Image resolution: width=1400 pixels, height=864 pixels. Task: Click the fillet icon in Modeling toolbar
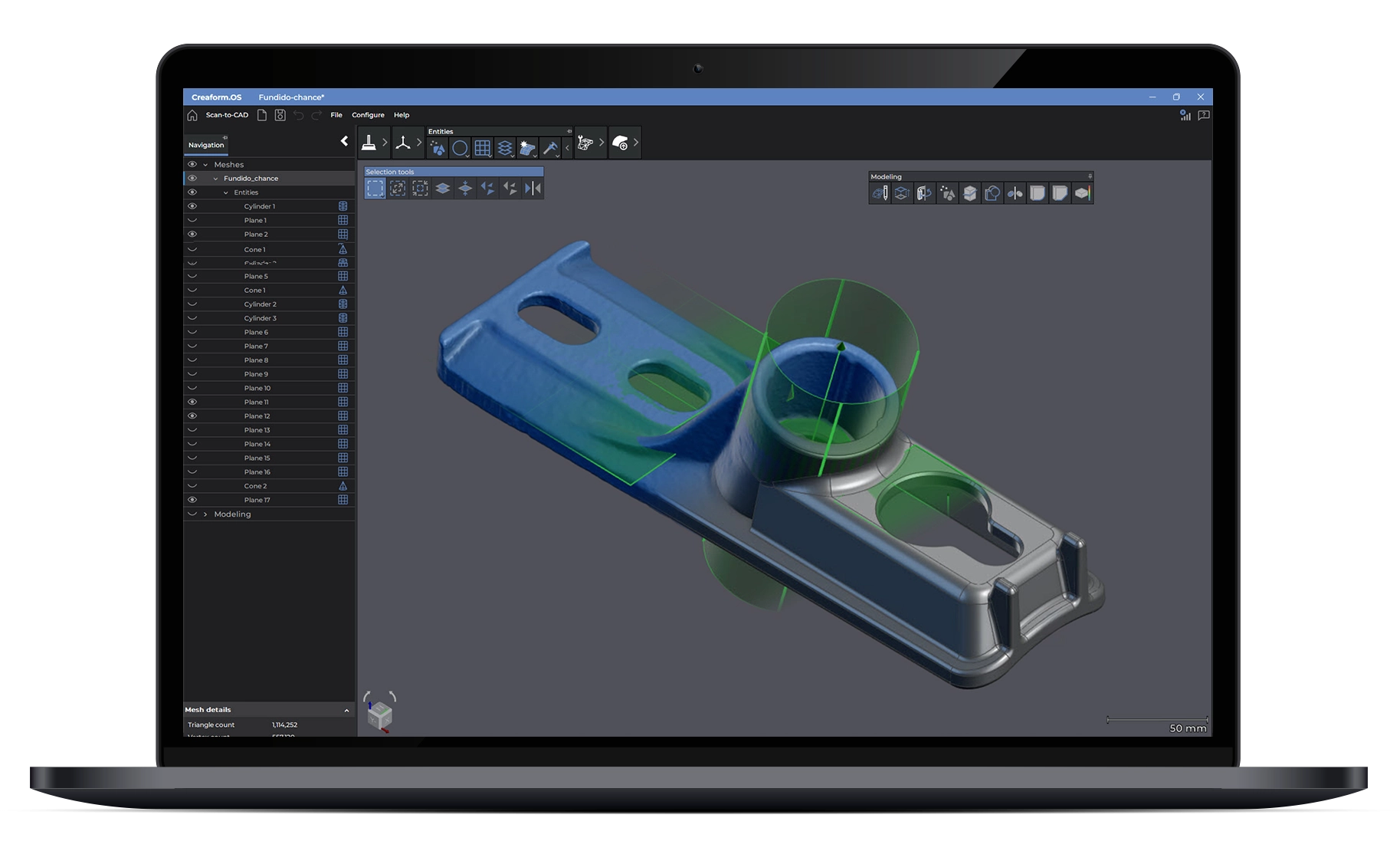click(1037, 194)
